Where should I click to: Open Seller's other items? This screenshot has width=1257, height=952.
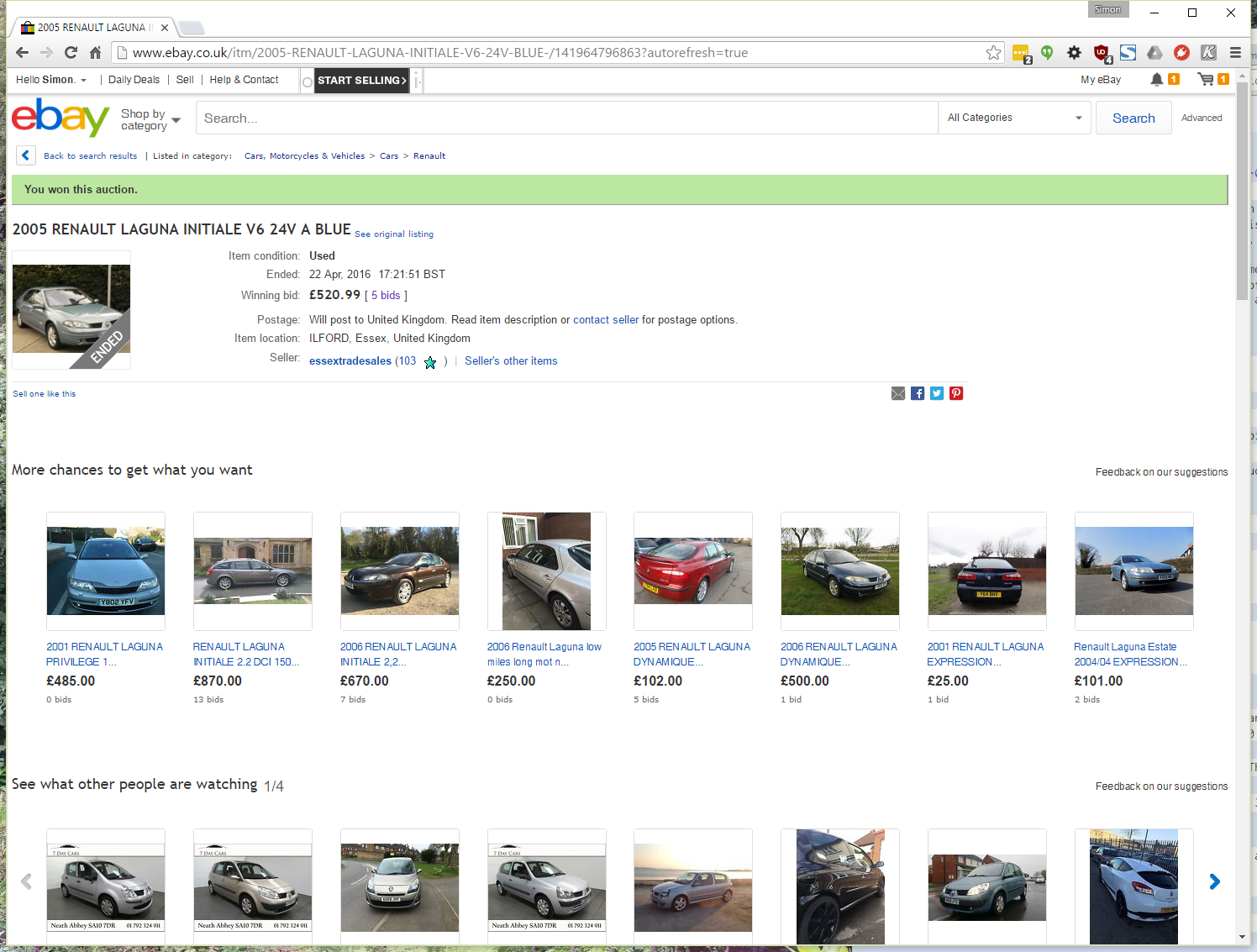(511, 361)
